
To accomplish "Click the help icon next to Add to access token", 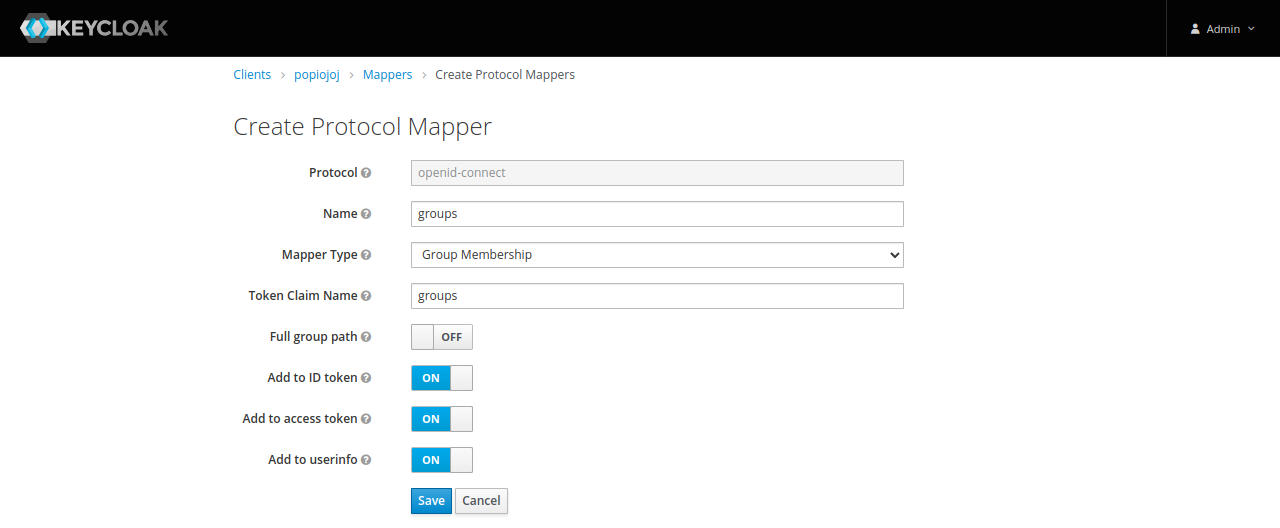I will pyautogui.click(x=366, y=419).
